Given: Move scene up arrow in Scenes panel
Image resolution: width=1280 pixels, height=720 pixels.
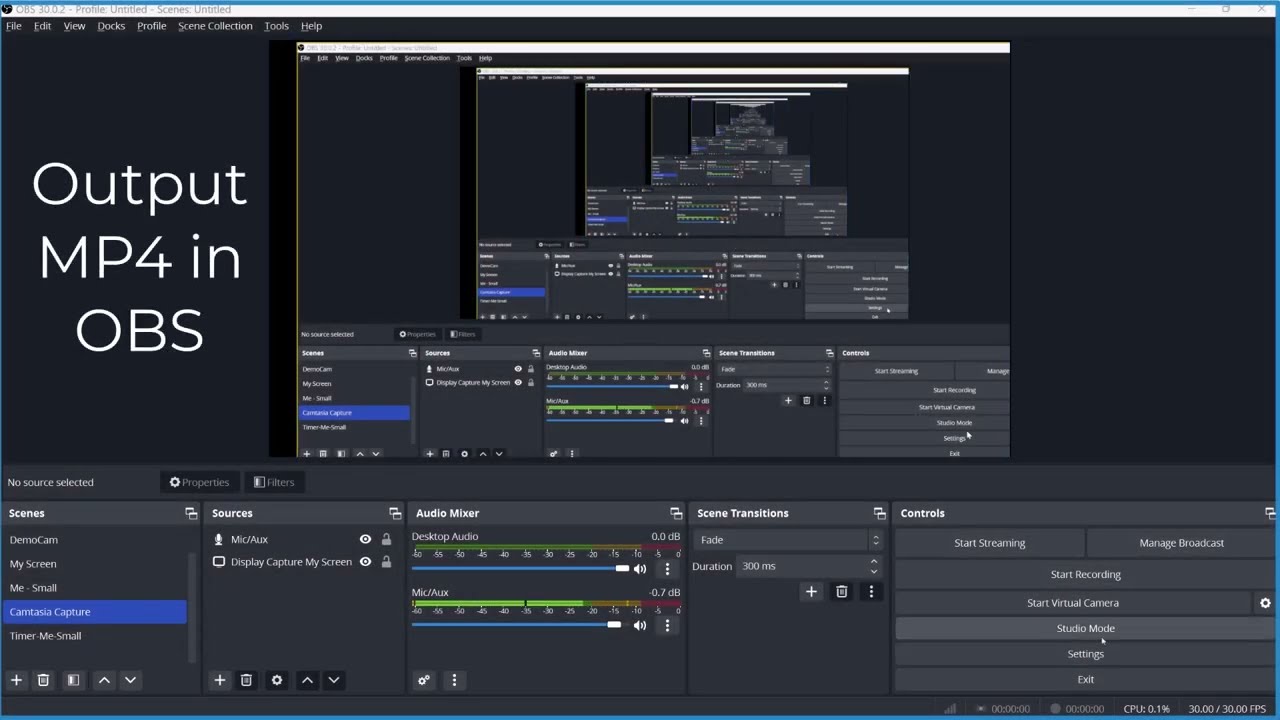Looking at the screenshot, I should pyautogui.click(x=104, y=680).
